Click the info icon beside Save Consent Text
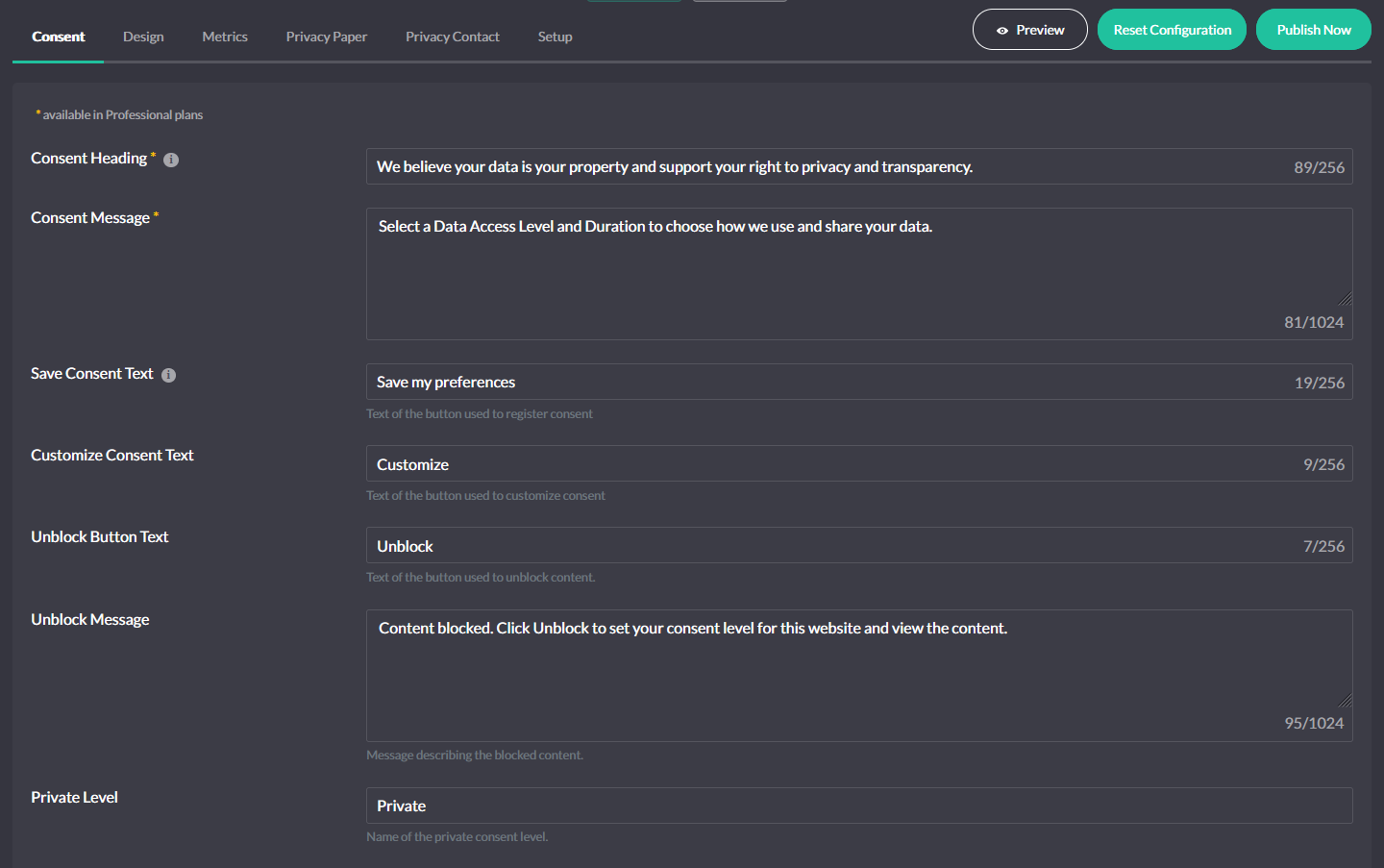Screen dimensions: 1384x868 point(168,375)
